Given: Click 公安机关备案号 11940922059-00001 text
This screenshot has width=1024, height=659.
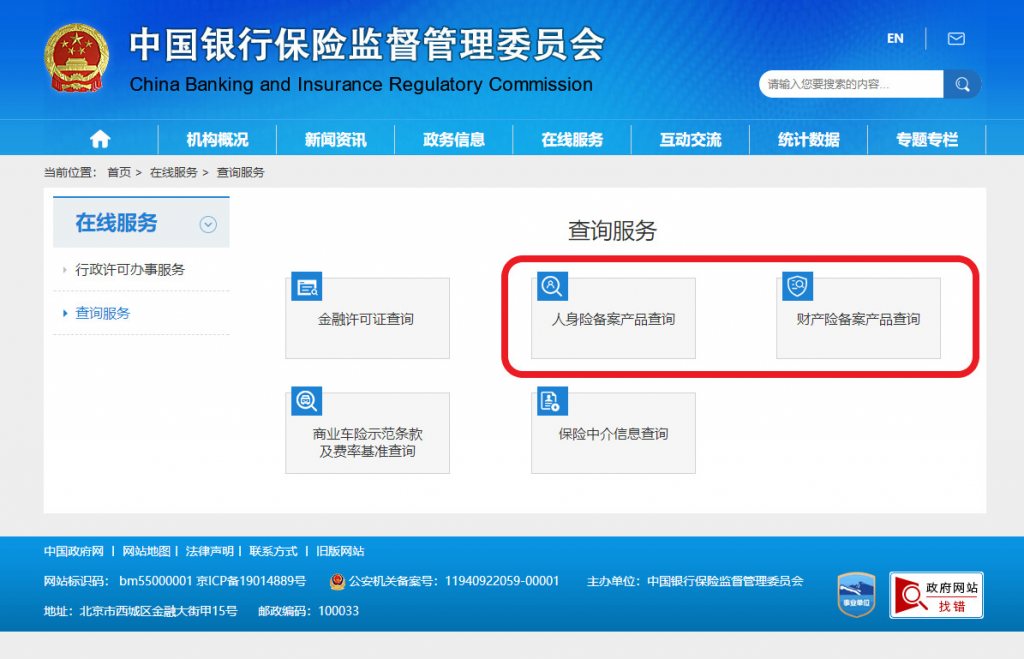Looking at the screenshot, I should pyautogui.click(x=453, y=581).
